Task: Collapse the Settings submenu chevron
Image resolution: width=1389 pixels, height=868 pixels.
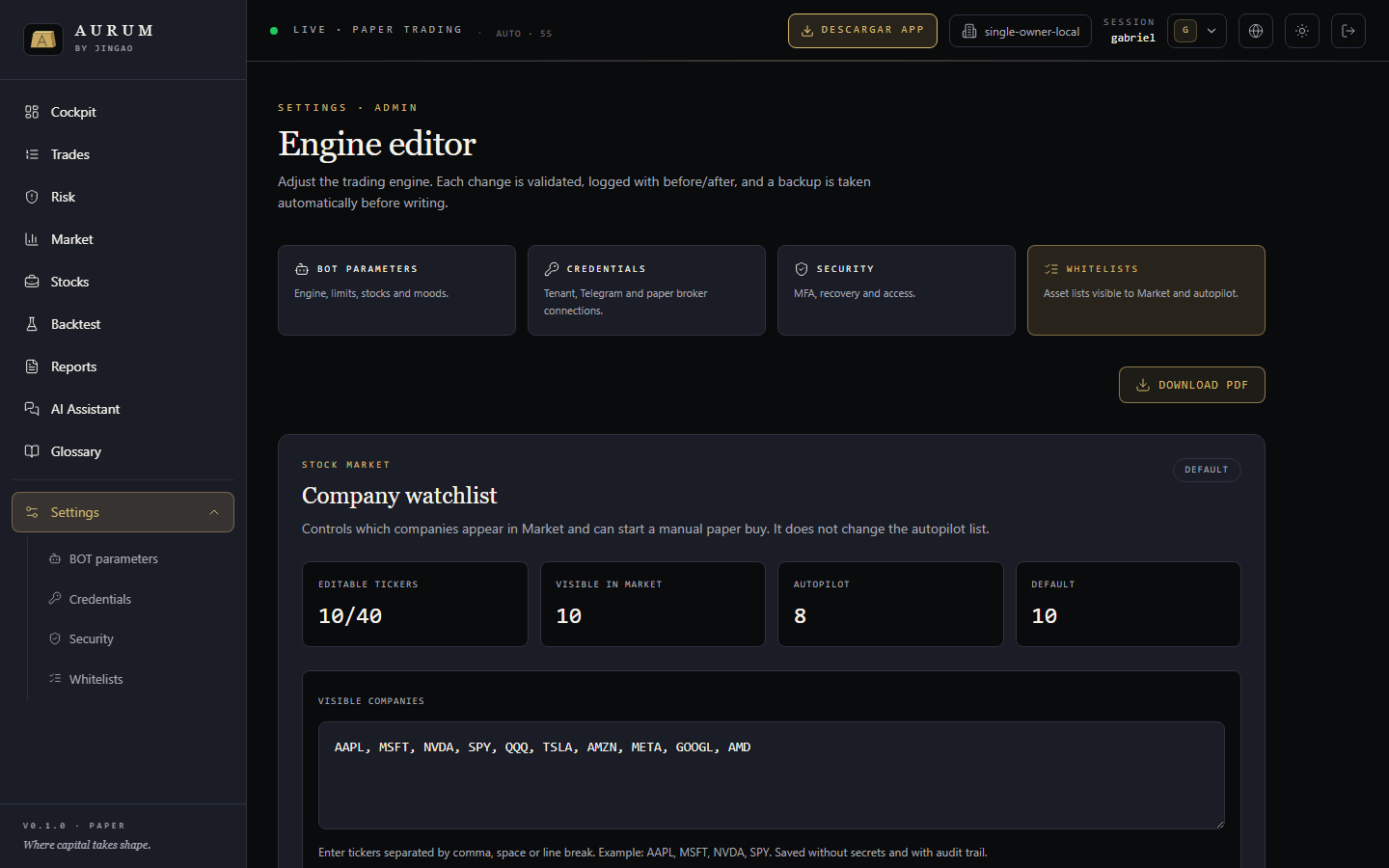Action: 214,512
